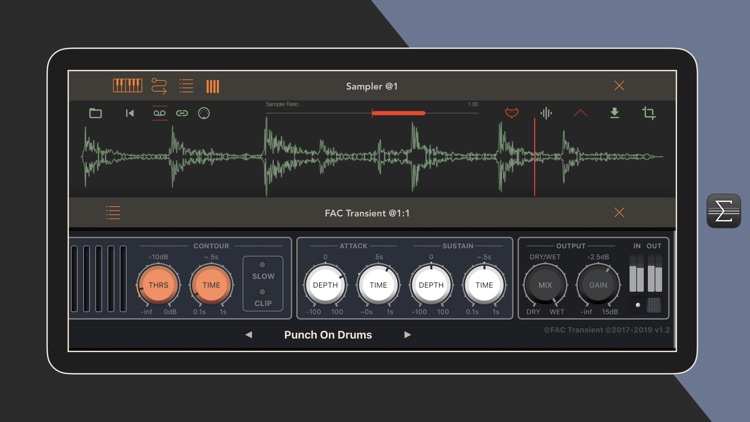The height and width of the screenshot is (422, 750).
Task: Close the Sampler @1 panel
Action: (619, 86)
